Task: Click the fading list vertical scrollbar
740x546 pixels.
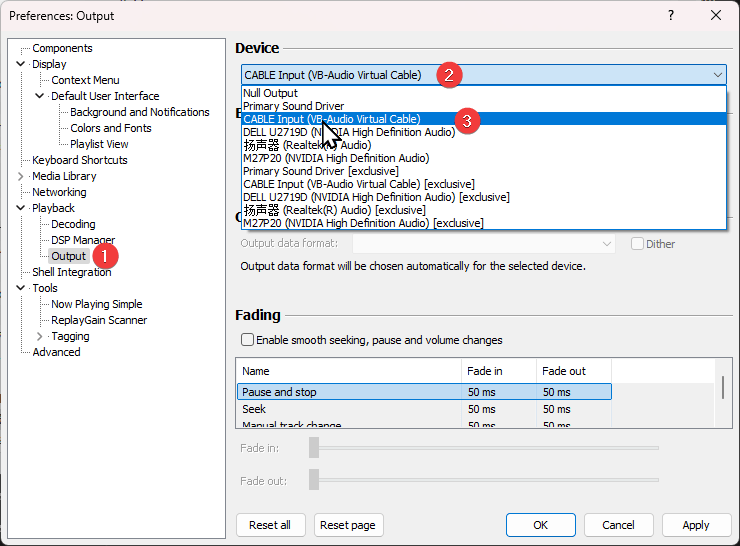Action: (x=722, y=388)
